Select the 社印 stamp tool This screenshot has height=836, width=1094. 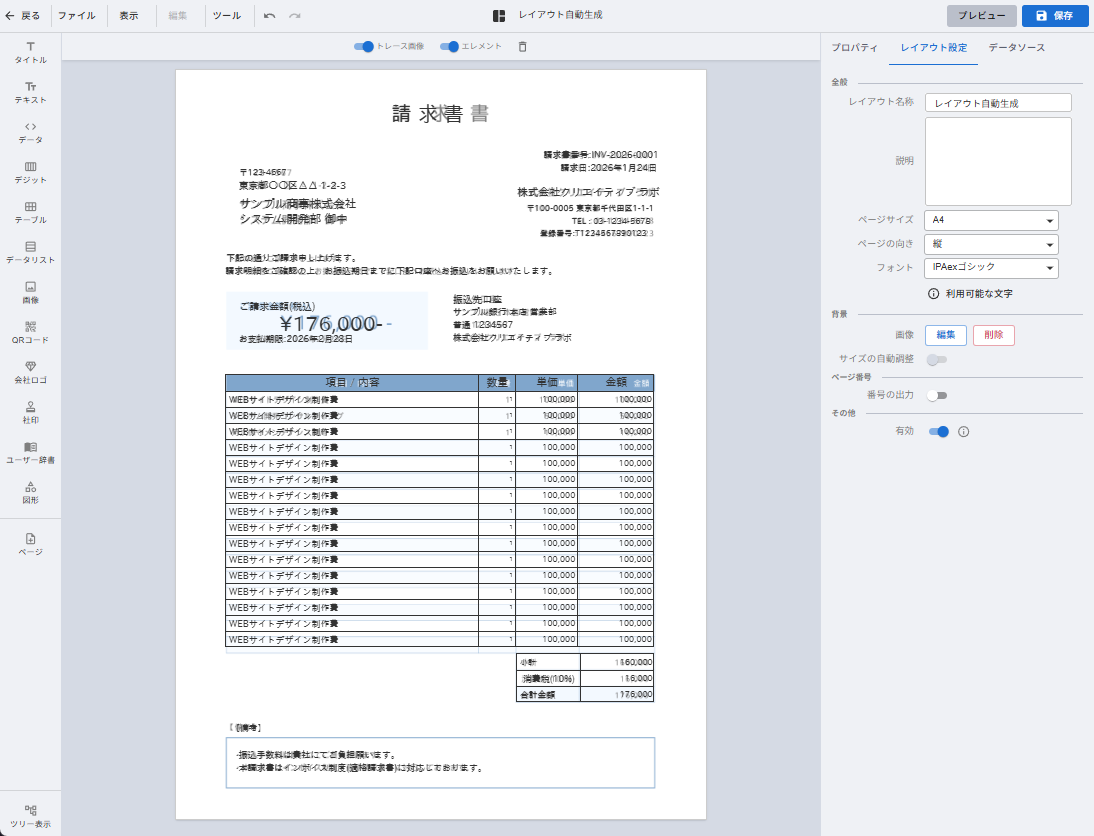[30, 412]
